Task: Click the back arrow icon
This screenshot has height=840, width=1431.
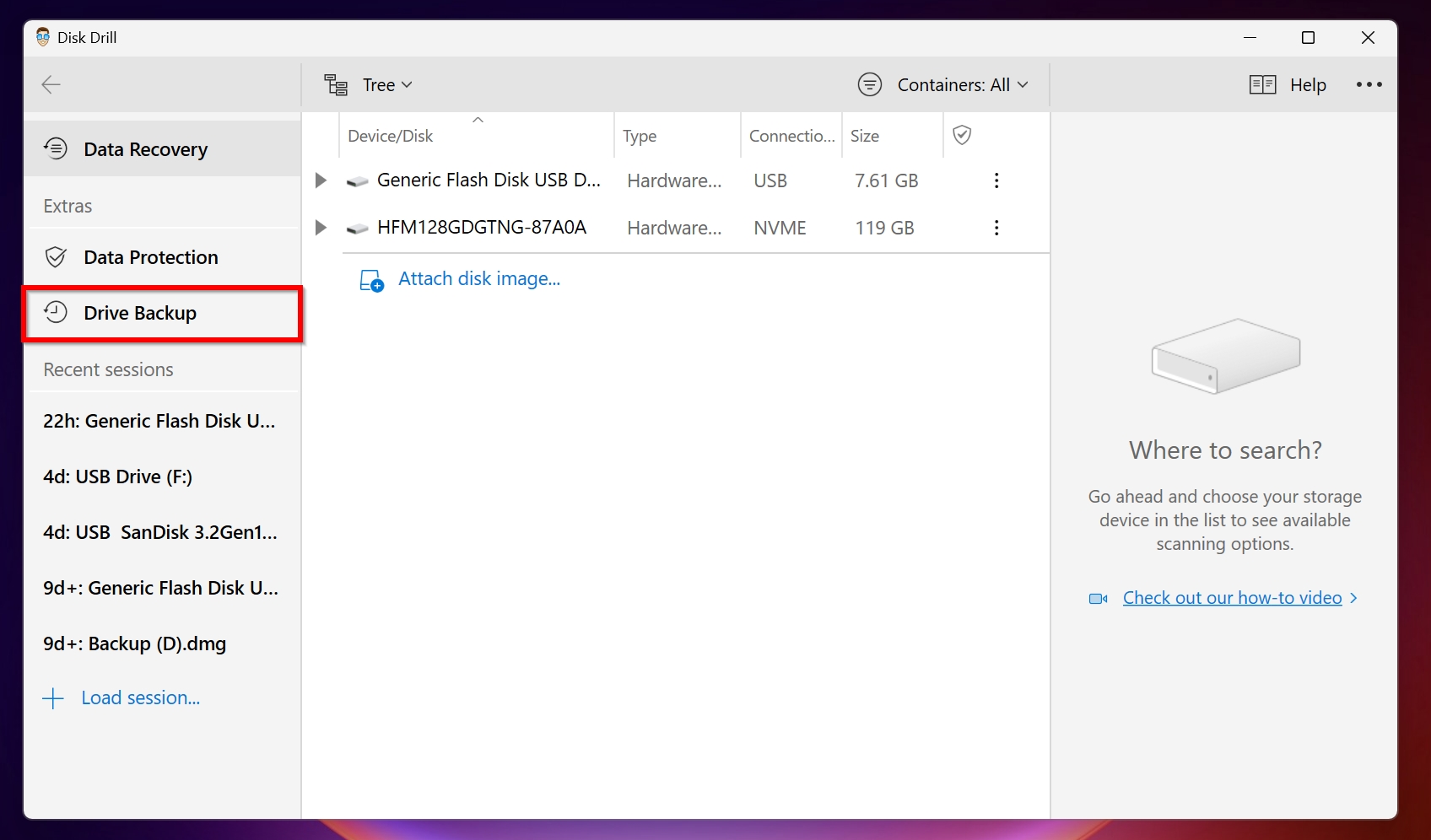Action: click(x=51, y=84)
